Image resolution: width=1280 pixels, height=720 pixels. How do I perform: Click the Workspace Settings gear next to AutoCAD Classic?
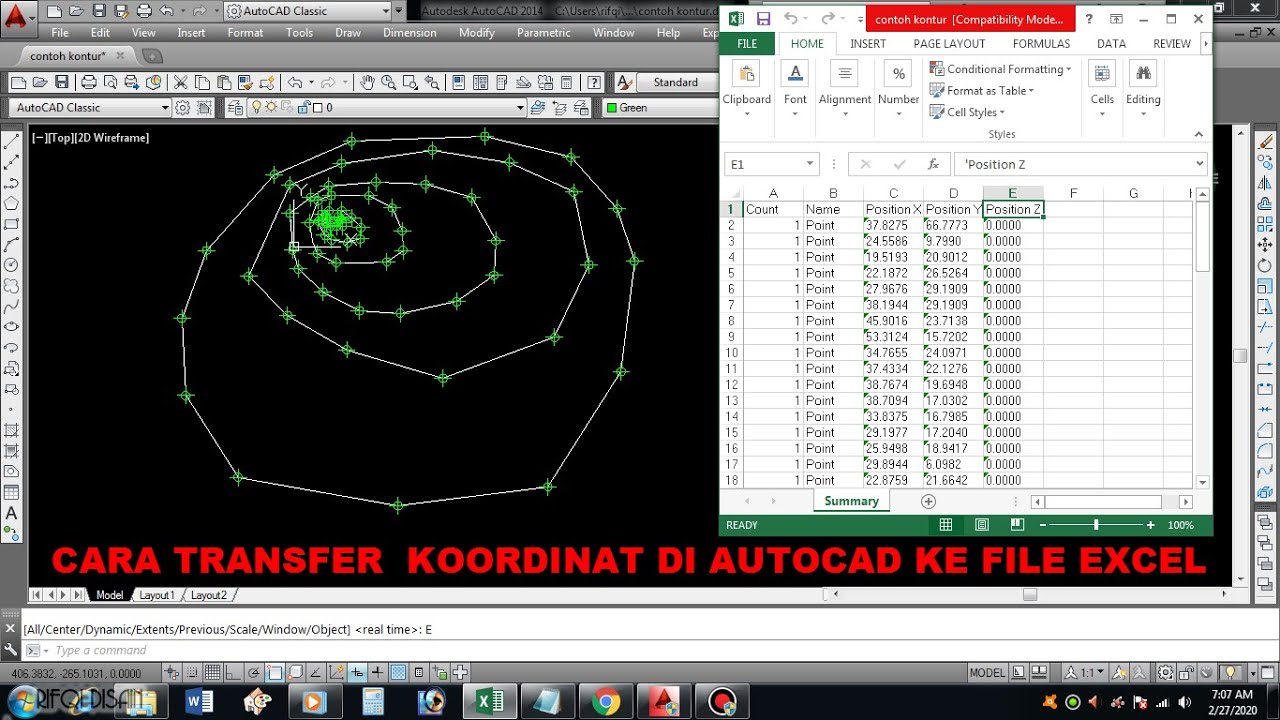[183, 107]
